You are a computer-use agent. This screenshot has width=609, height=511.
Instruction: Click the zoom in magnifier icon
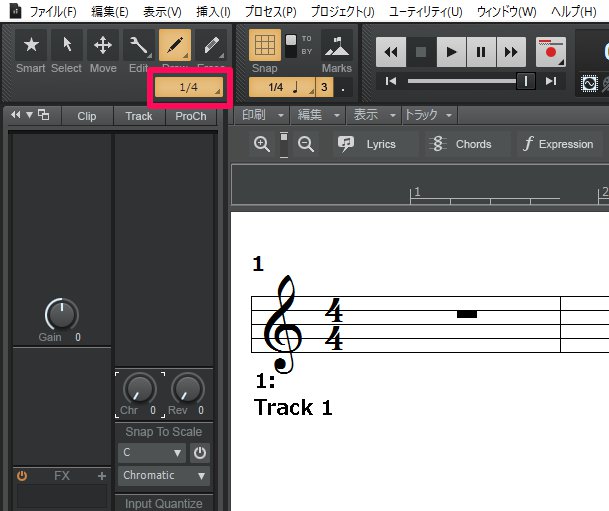pyautogui.click(x=262, y=144)
